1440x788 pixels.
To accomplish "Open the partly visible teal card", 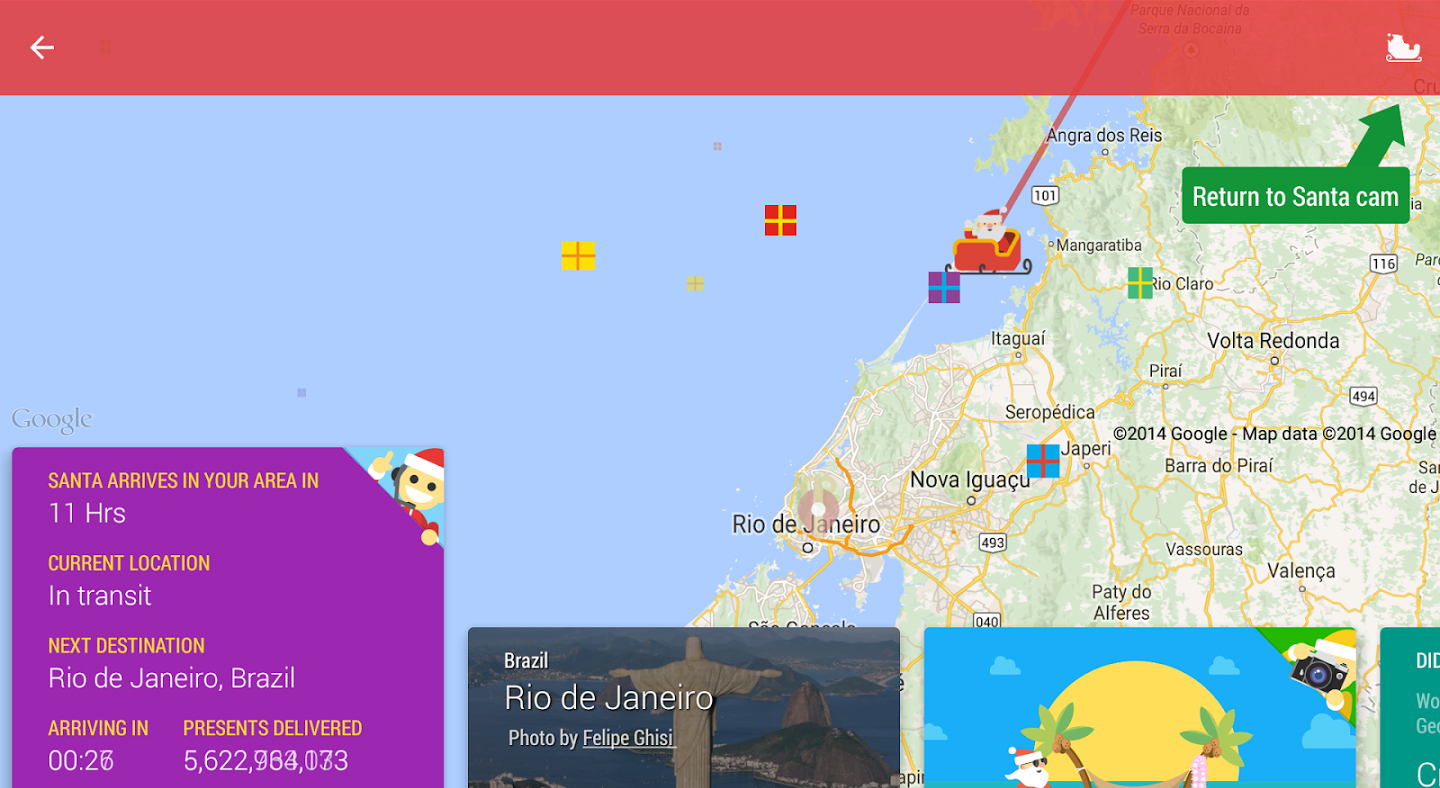I will pos(1410,707).
